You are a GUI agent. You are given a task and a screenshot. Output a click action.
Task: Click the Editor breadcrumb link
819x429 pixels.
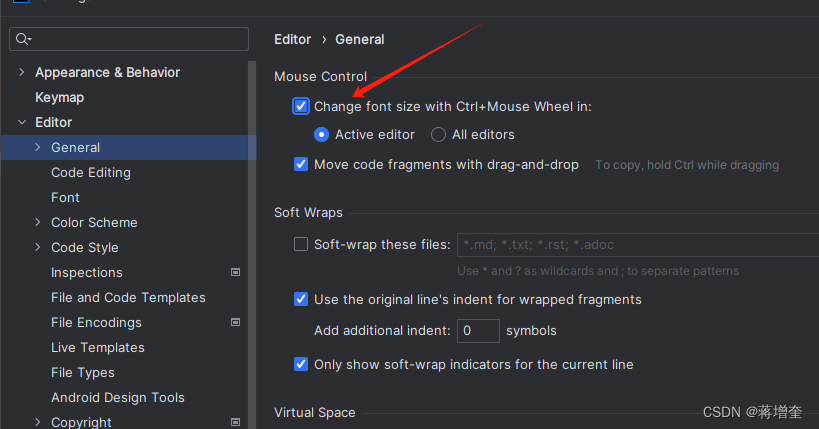click(x=292, y=40)
